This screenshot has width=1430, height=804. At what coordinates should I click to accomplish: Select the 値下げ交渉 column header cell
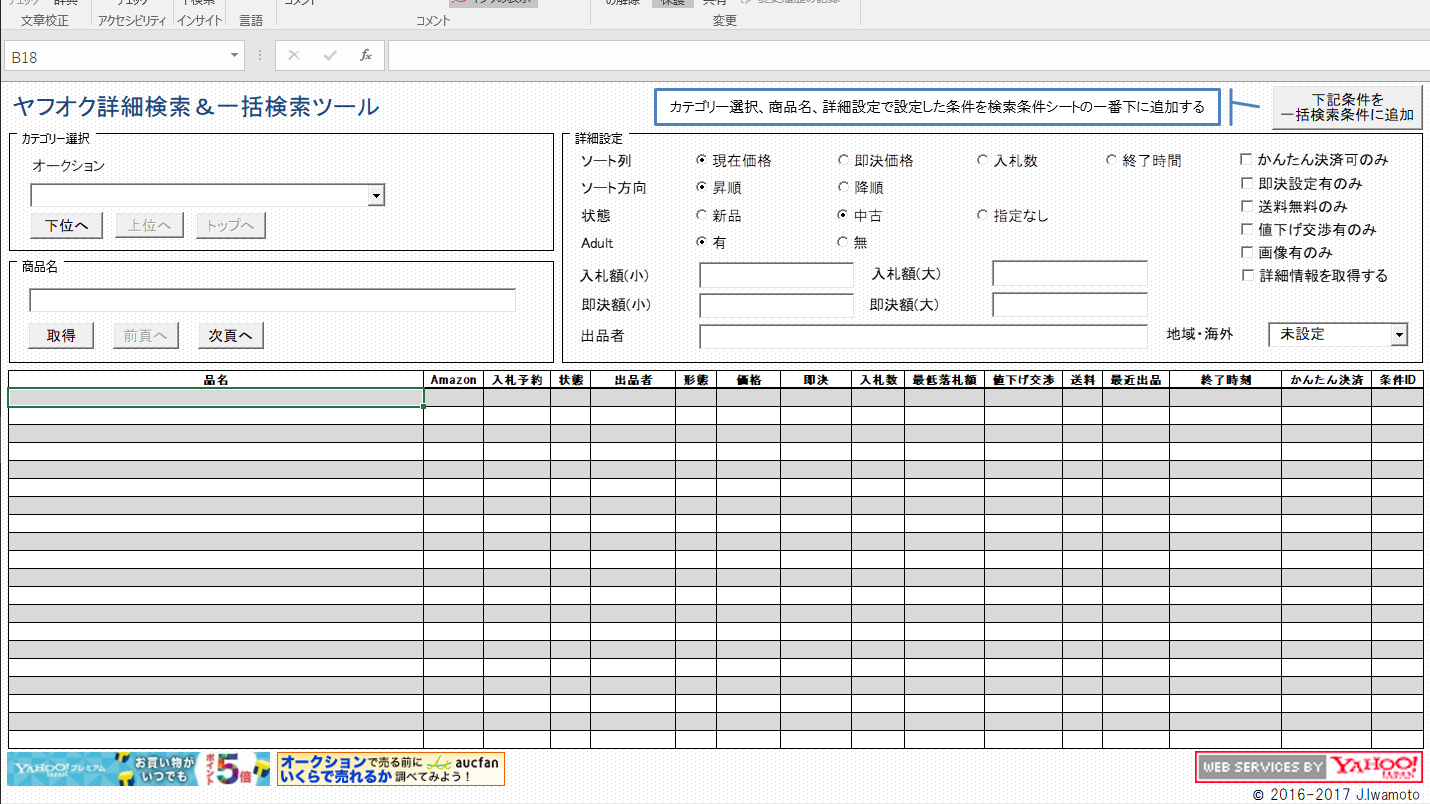click(x=1024, y=380)
